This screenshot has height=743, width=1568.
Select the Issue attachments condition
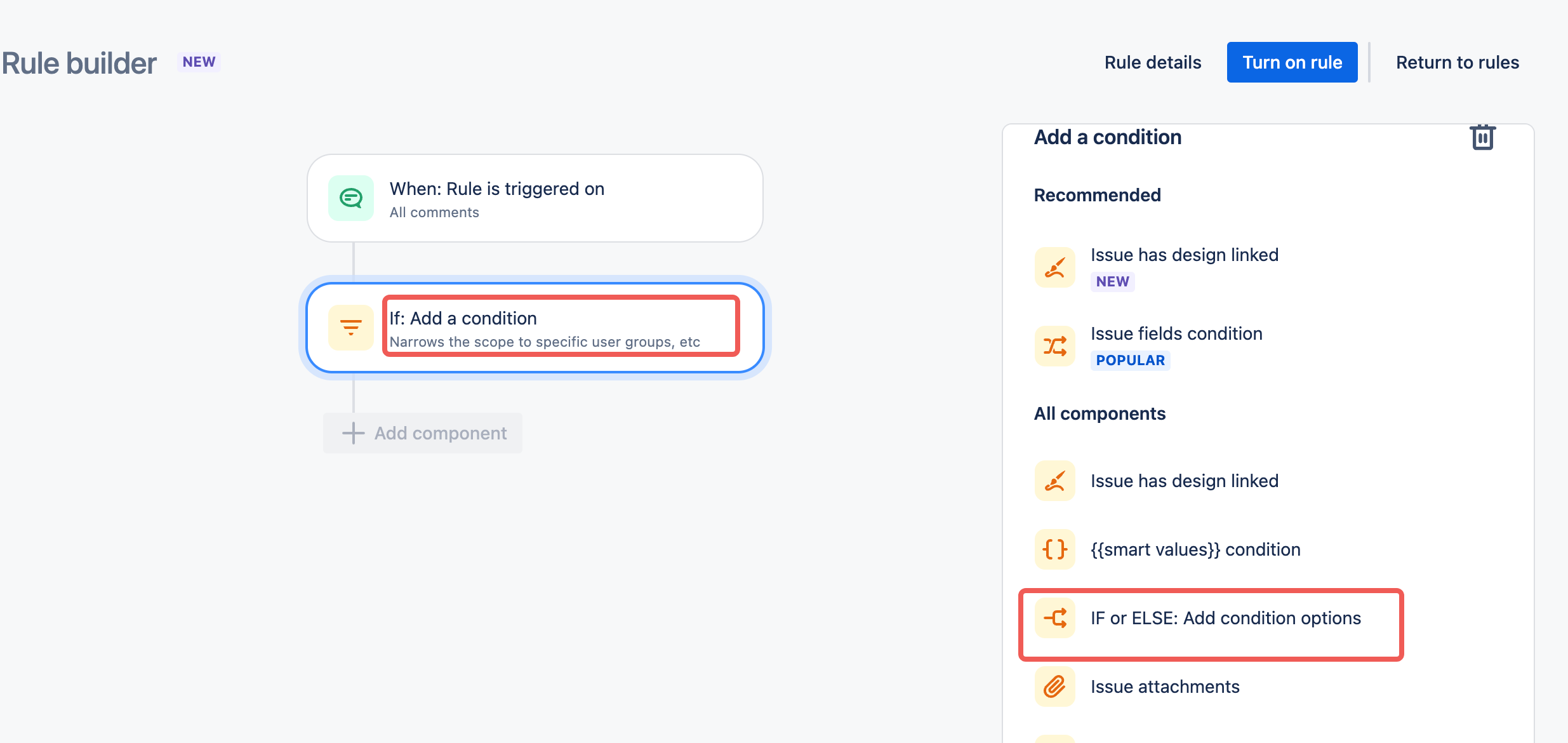(x=1165, y=686)
